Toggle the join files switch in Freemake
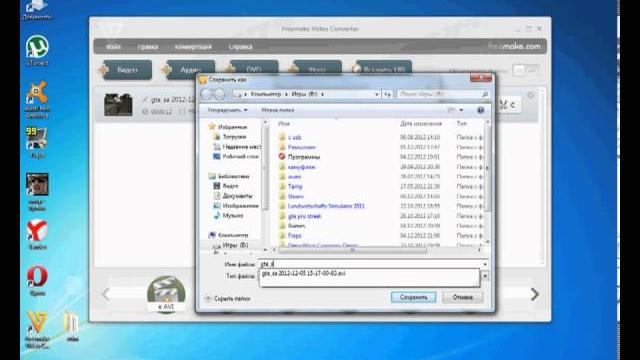The width and height of the screenshot is (640, 360). pyautogui.click(x=525, y=70)
